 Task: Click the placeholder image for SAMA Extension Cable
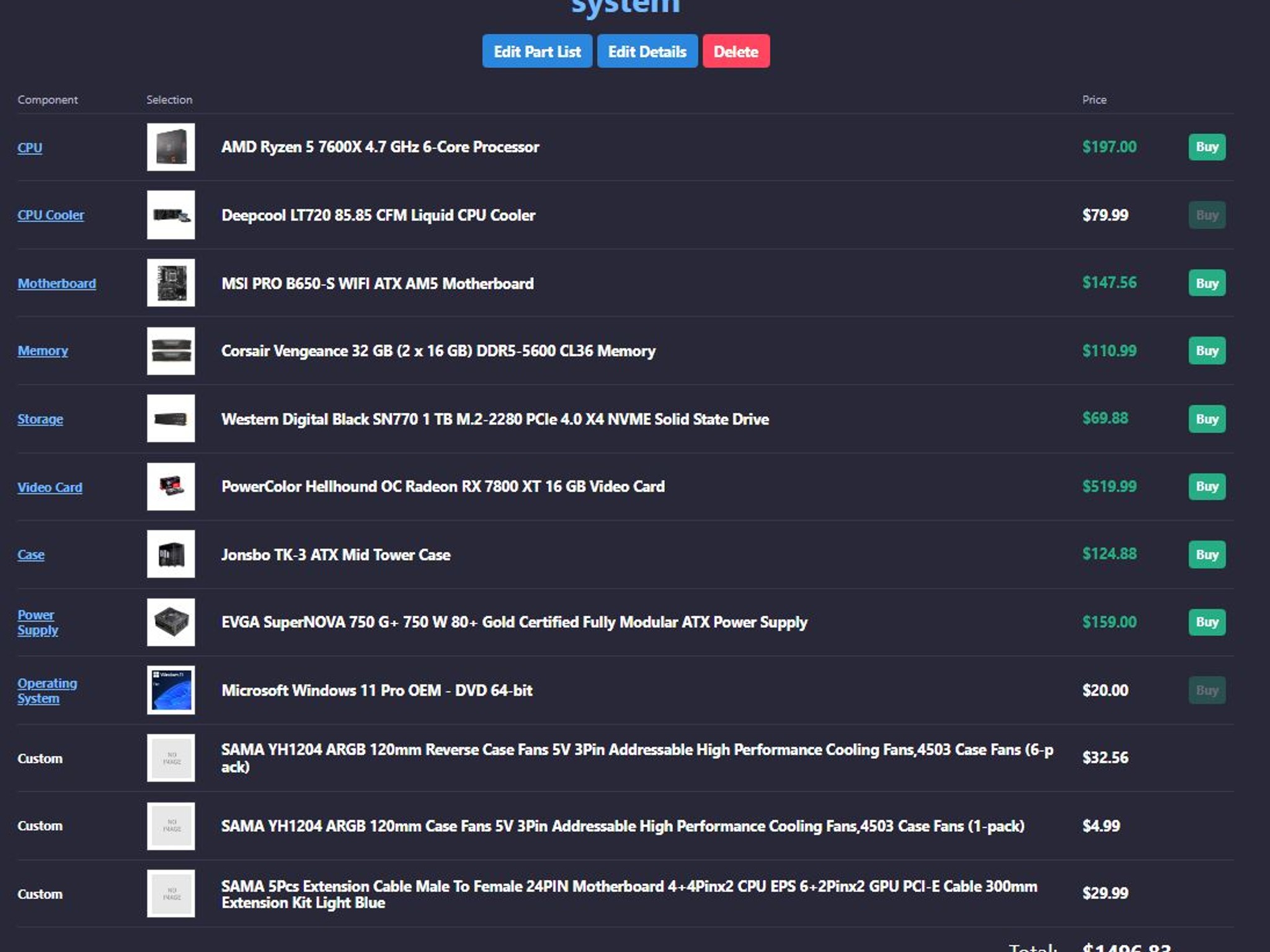[x=171, y=894]
